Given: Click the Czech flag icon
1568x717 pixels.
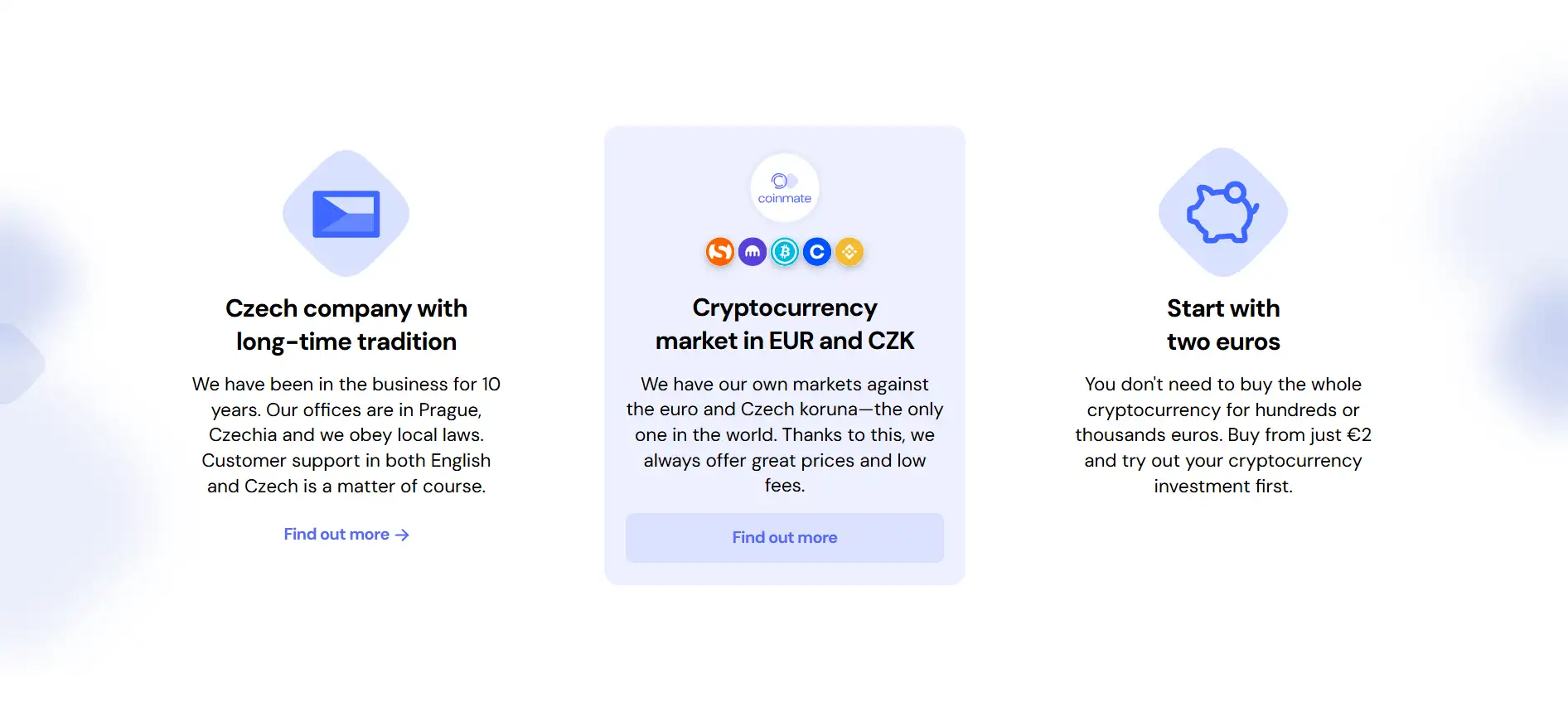Looking at the screenshot, I should 346,214.
